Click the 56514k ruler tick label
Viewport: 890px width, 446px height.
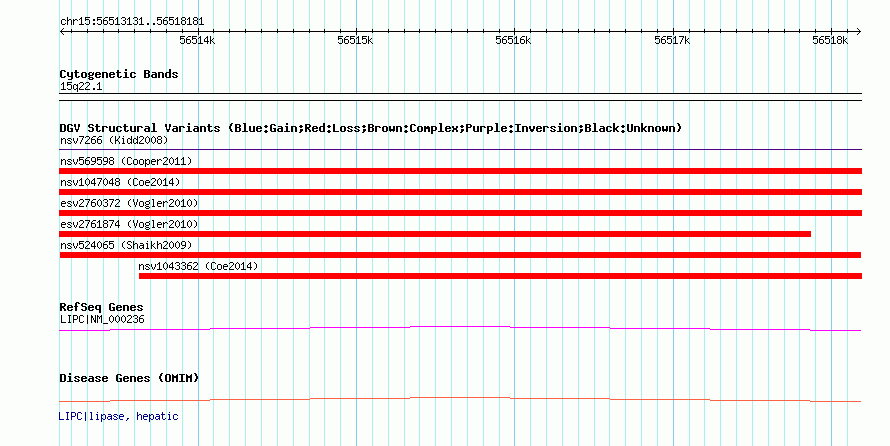(197, 40)
